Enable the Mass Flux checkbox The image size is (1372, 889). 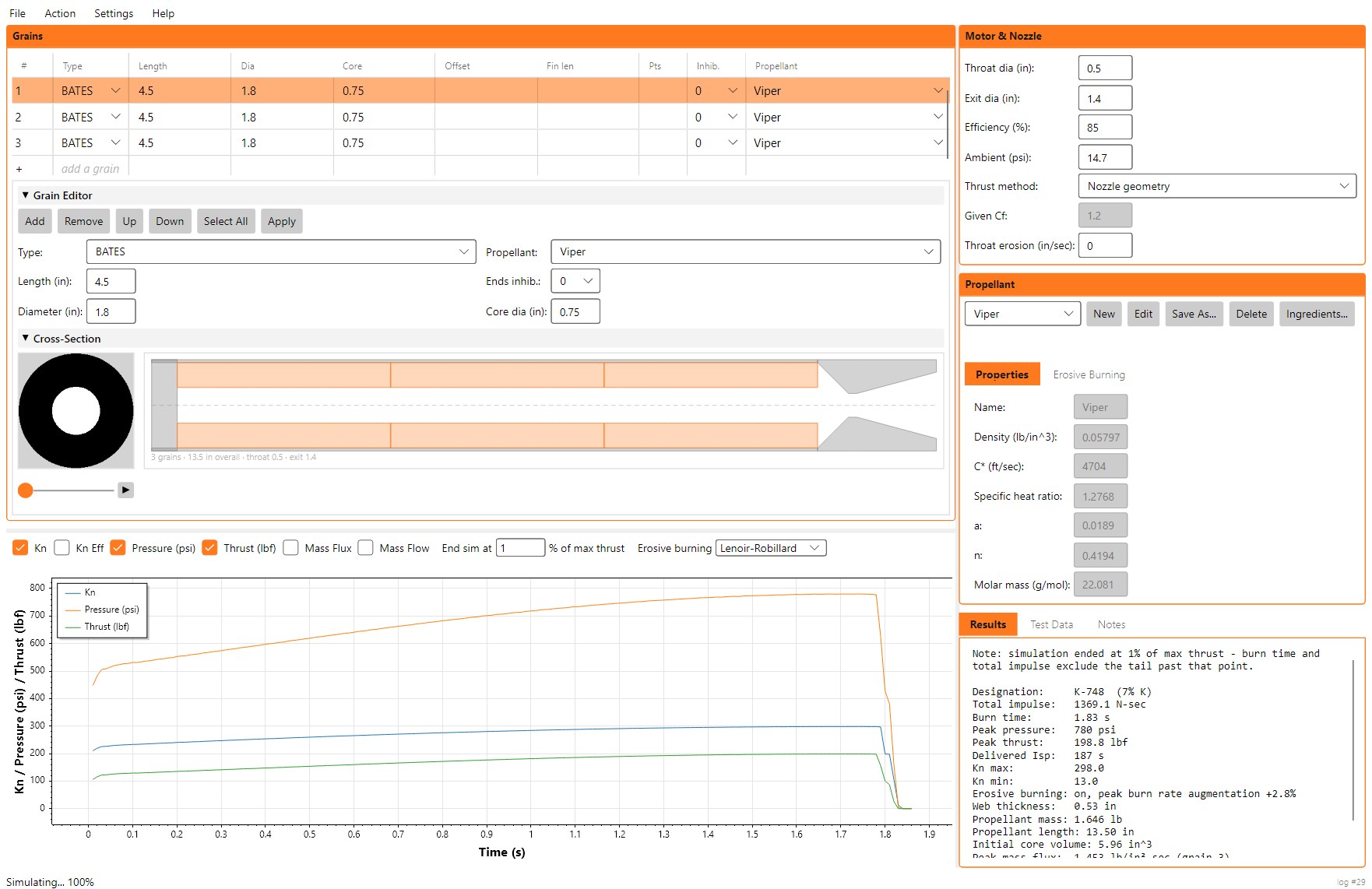pos(291,548)
